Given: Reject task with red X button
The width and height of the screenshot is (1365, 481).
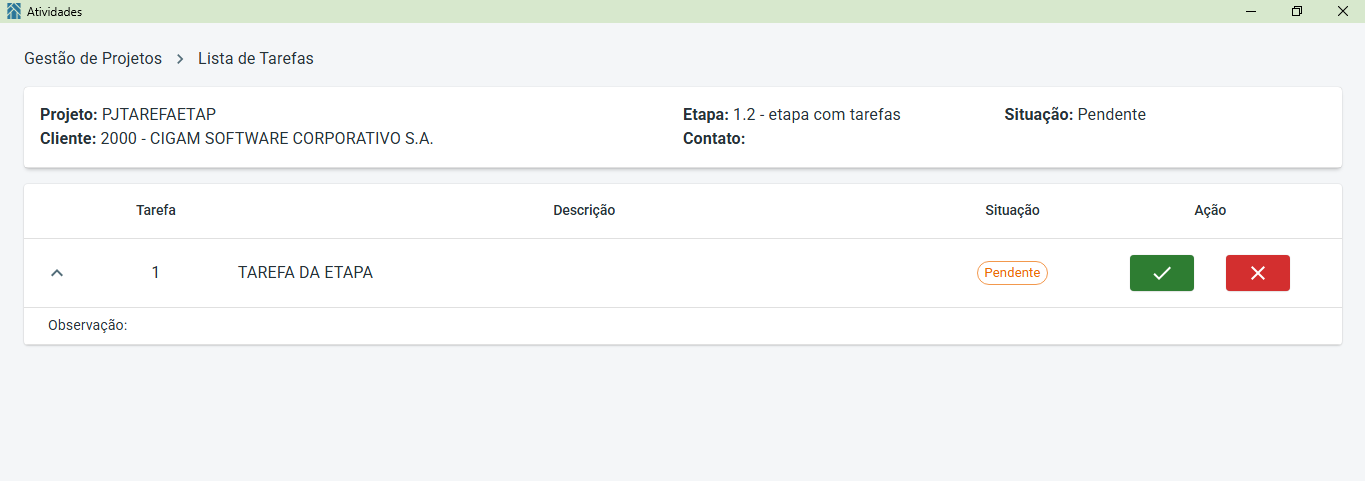Looking at the screenshot, I should tap(1257, 273).
